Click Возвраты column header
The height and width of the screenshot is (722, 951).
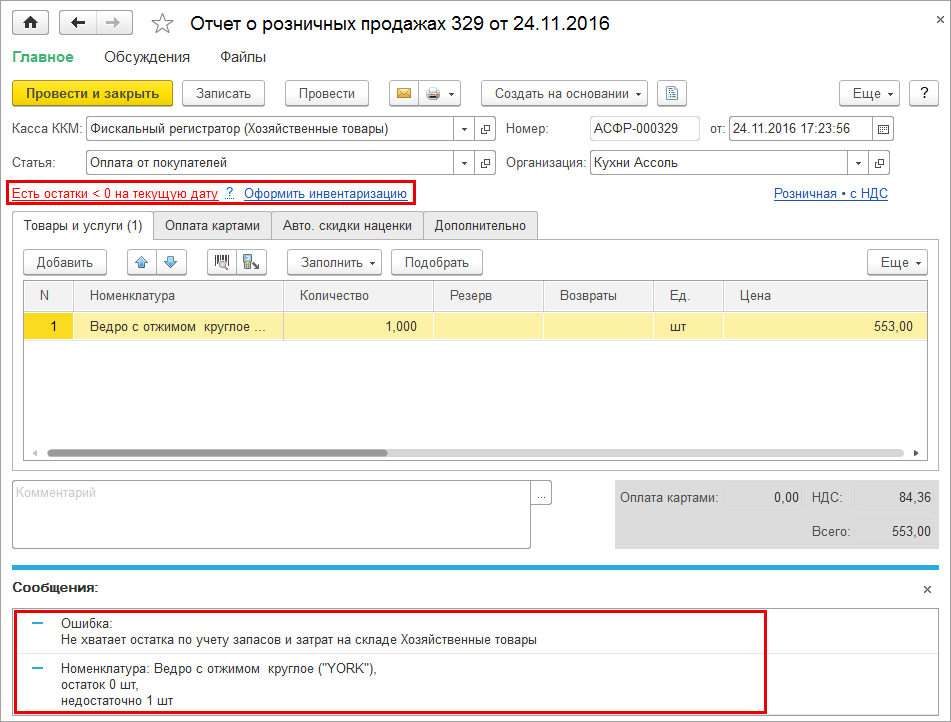pos(598,295)
